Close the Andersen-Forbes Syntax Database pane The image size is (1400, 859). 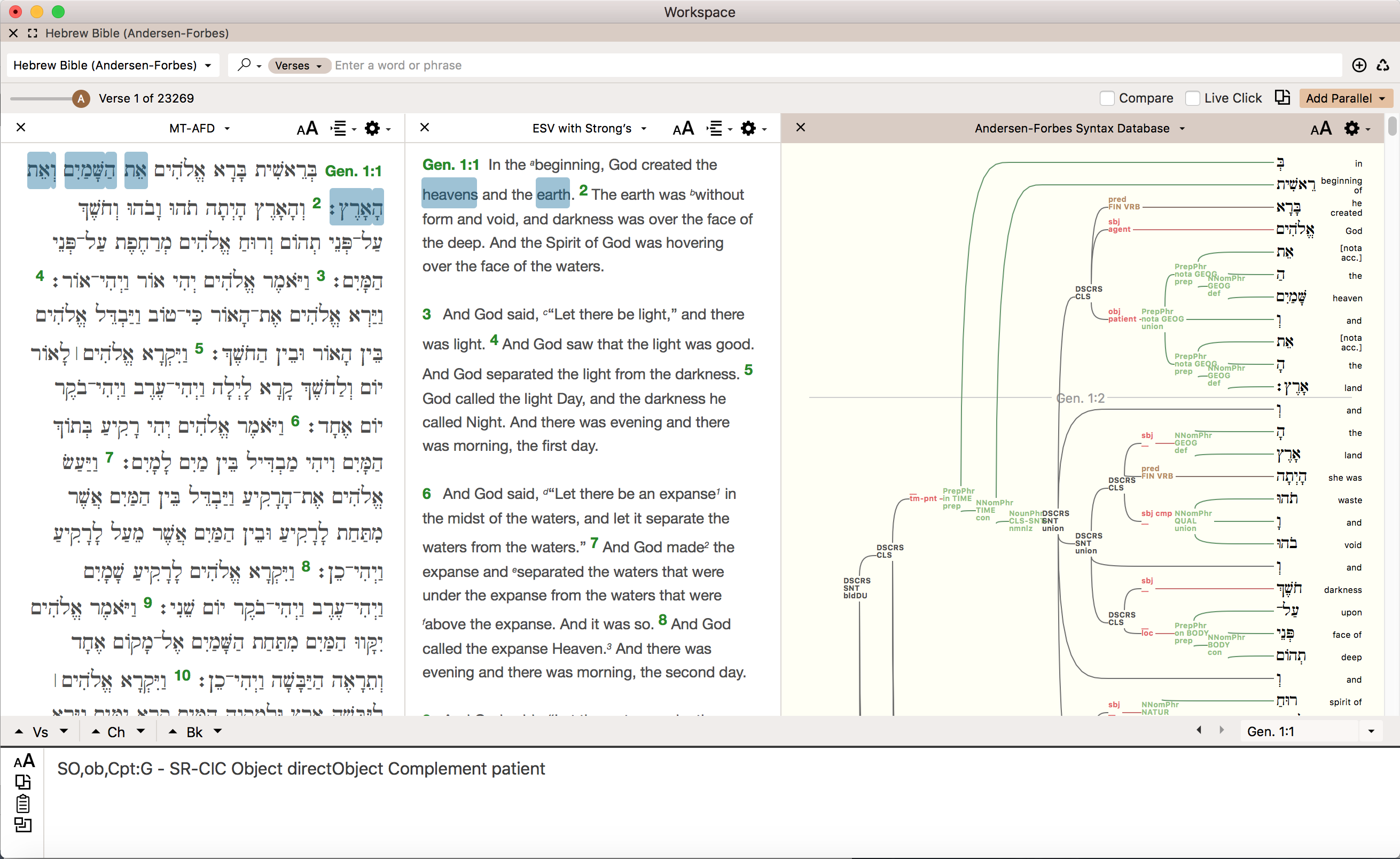(x=801, y=127)
